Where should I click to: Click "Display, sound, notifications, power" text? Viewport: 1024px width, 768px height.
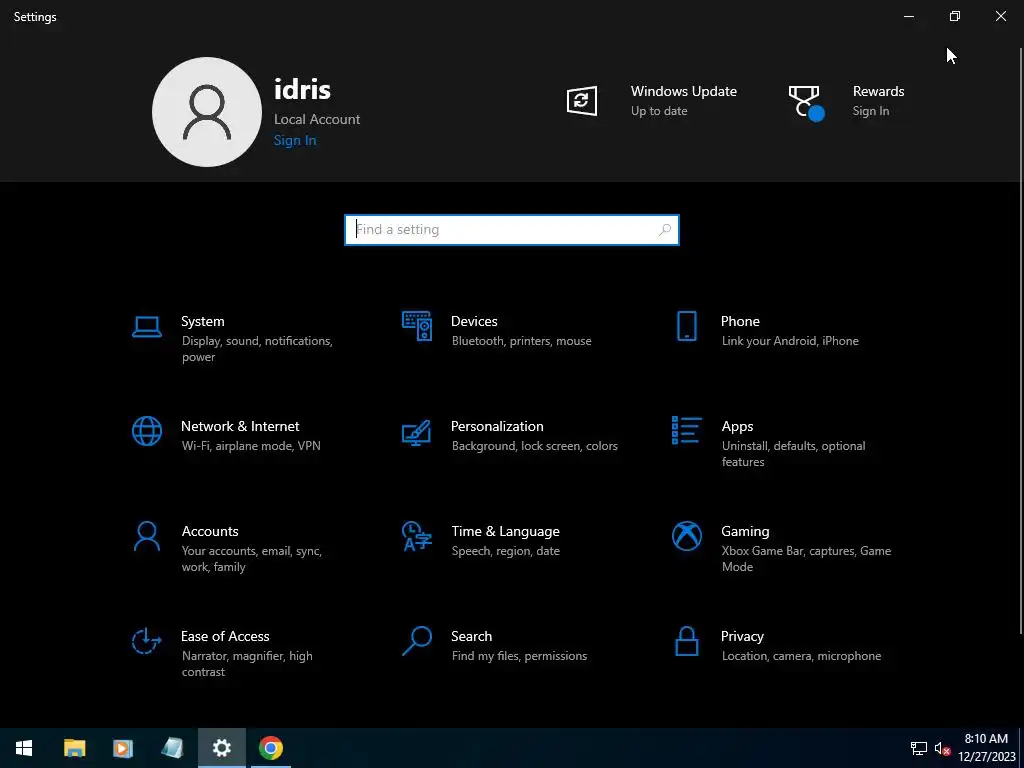[x=257, y=349]
